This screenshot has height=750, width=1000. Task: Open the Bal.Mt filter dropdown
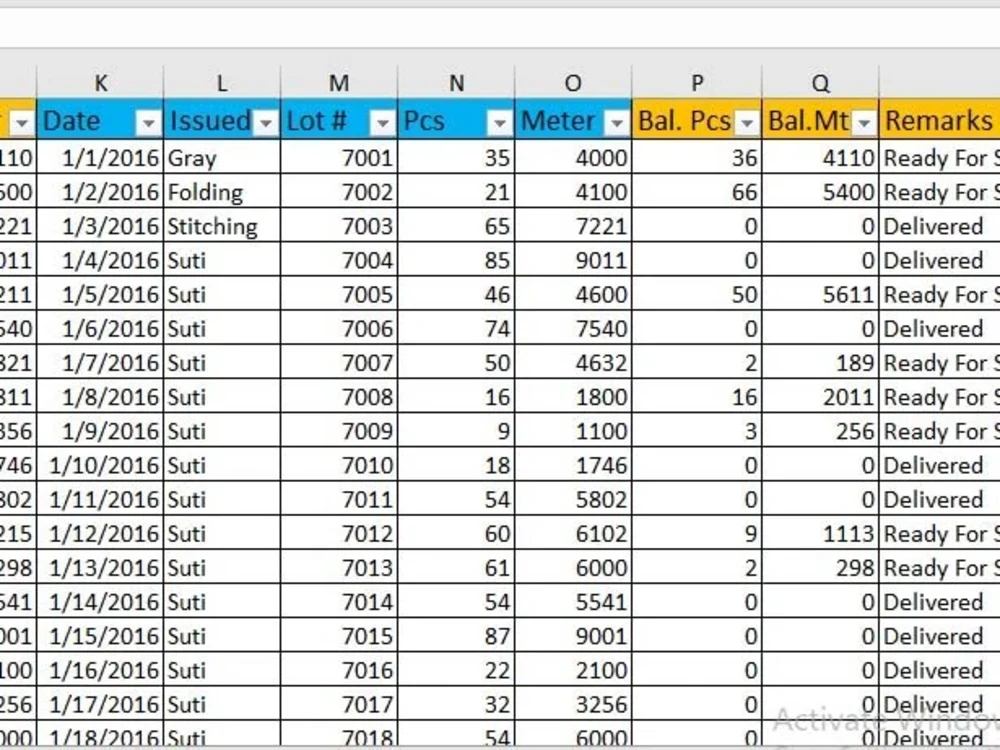[864, 122]
